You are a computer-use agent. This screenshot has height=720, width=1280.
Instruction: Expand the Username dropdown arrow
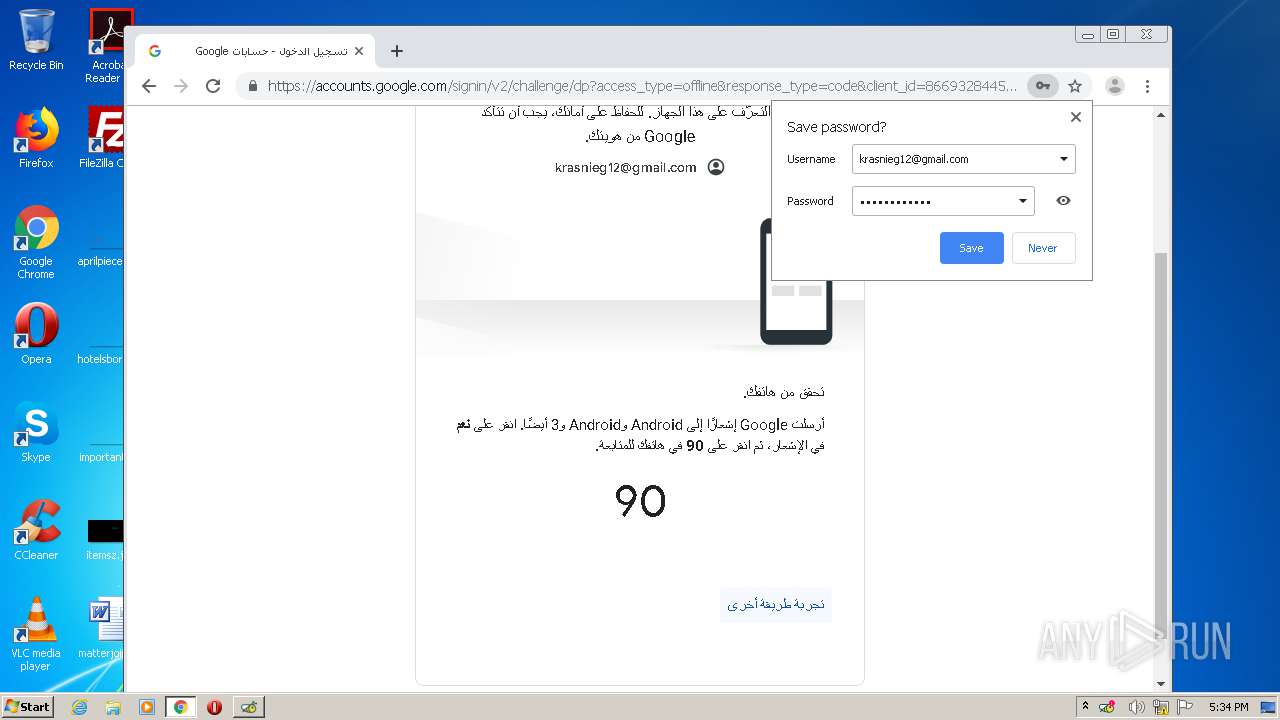pos(1063,159)
